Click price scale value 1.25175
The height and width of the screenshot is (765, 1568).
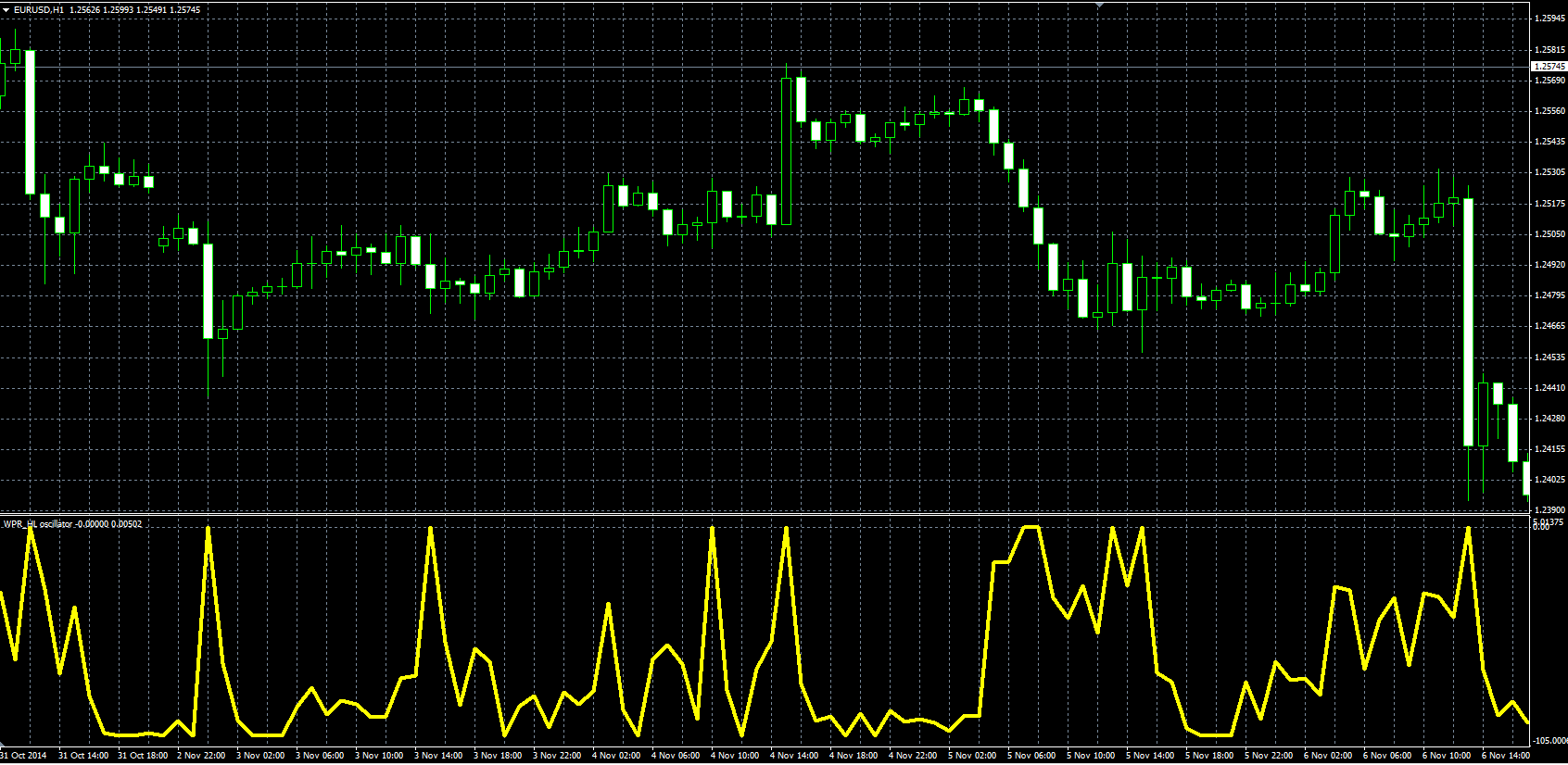coord(1549,204)
